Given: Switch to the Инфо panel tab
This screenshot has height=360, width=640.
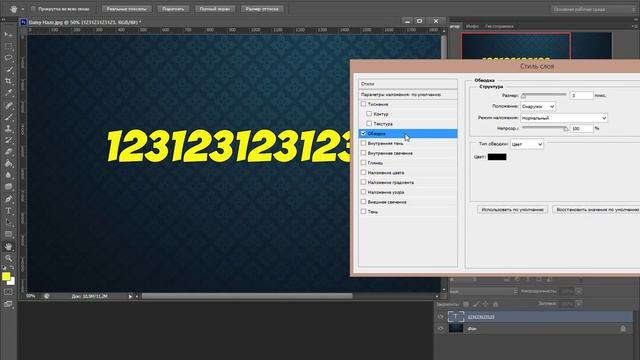Looking at the screenshot, I should [x=472, y=26].
